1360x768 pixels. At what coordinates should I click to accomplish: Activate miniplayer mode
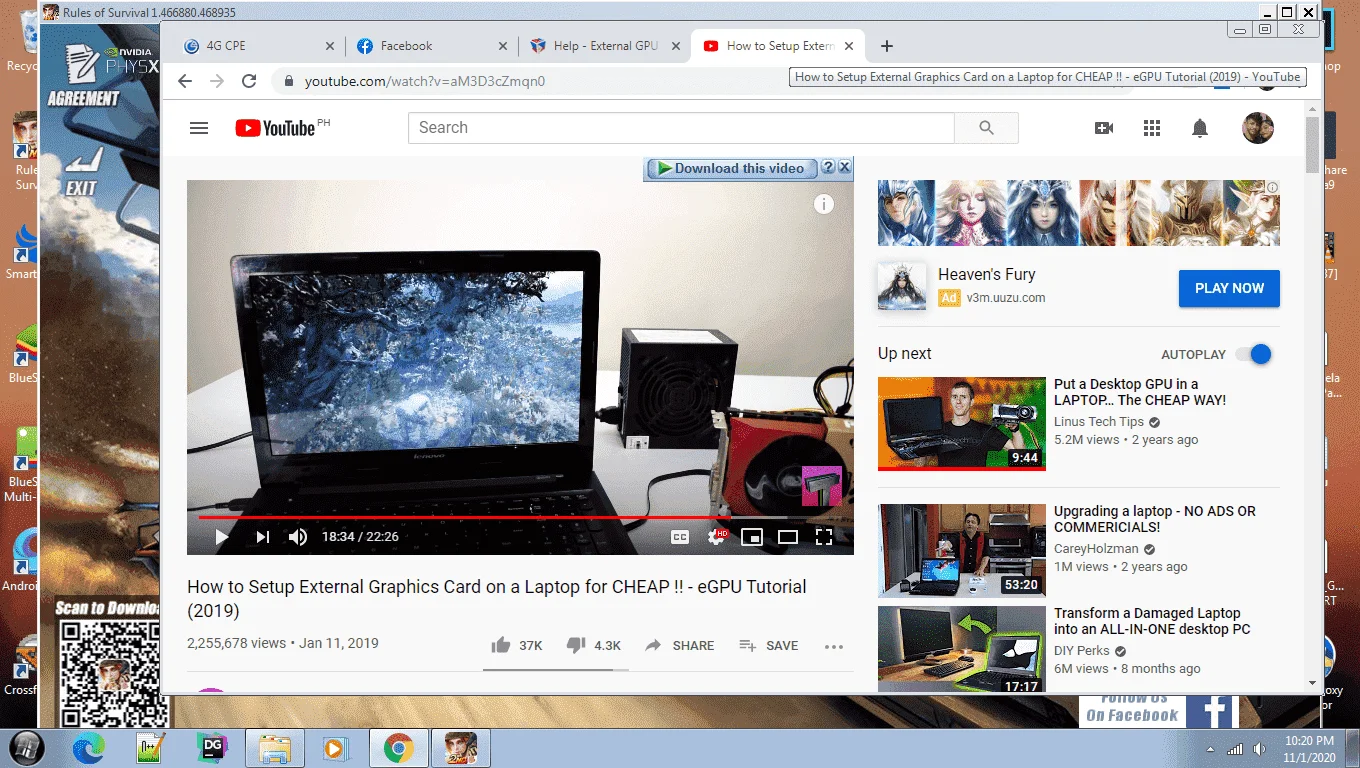pyautogui.click(x=751, y=537)
